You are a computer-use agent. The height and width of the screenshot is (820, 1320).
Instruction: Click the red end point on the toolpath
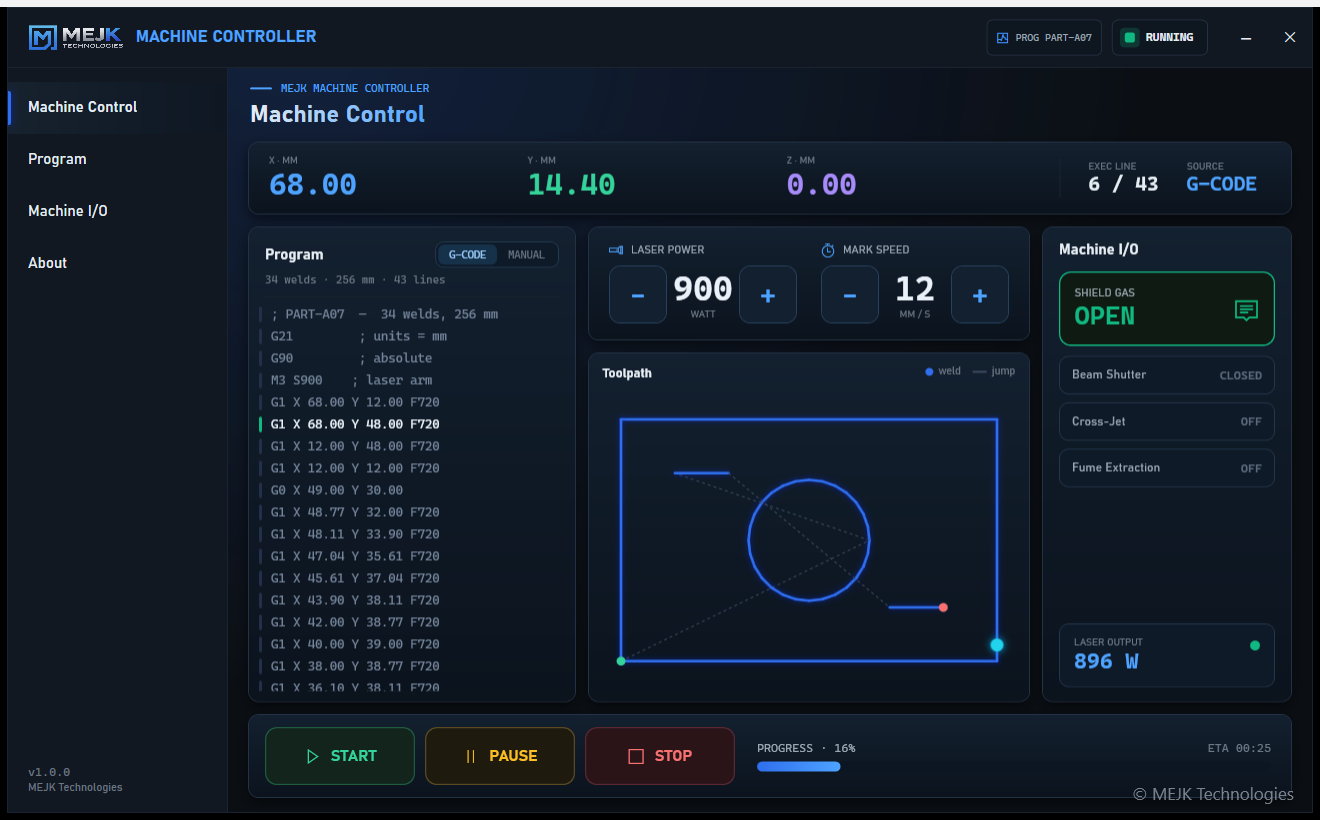coord(943,607)
